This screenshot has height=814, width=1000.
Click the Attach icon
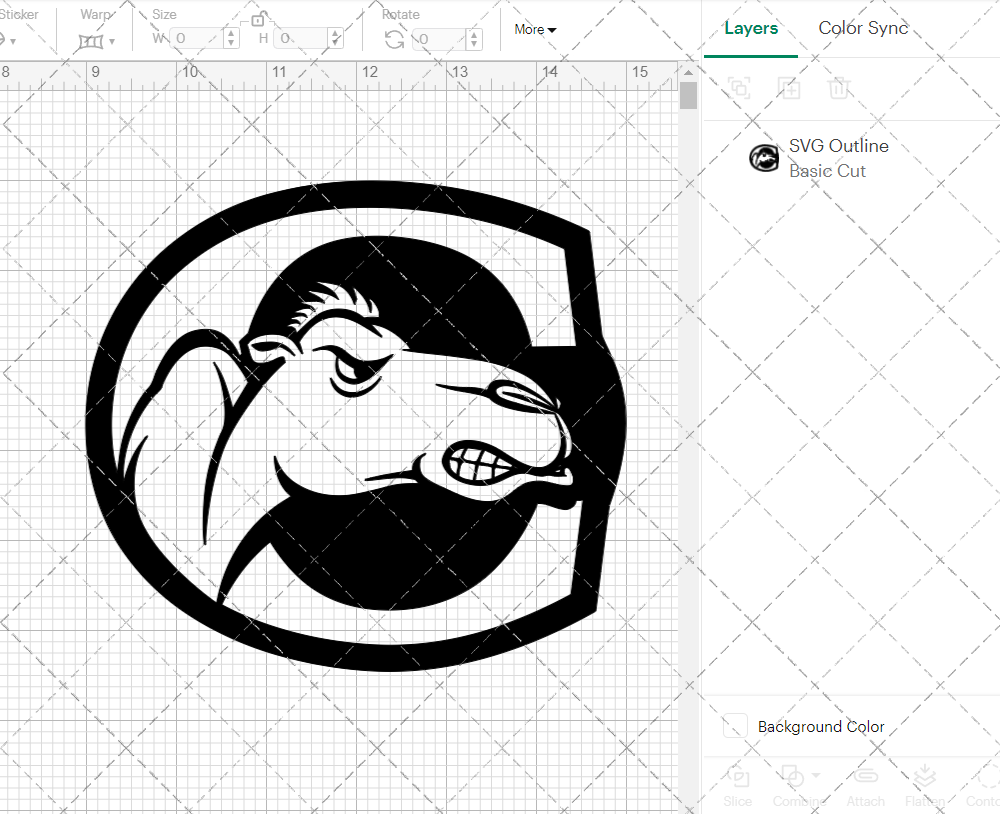(866, 776)
